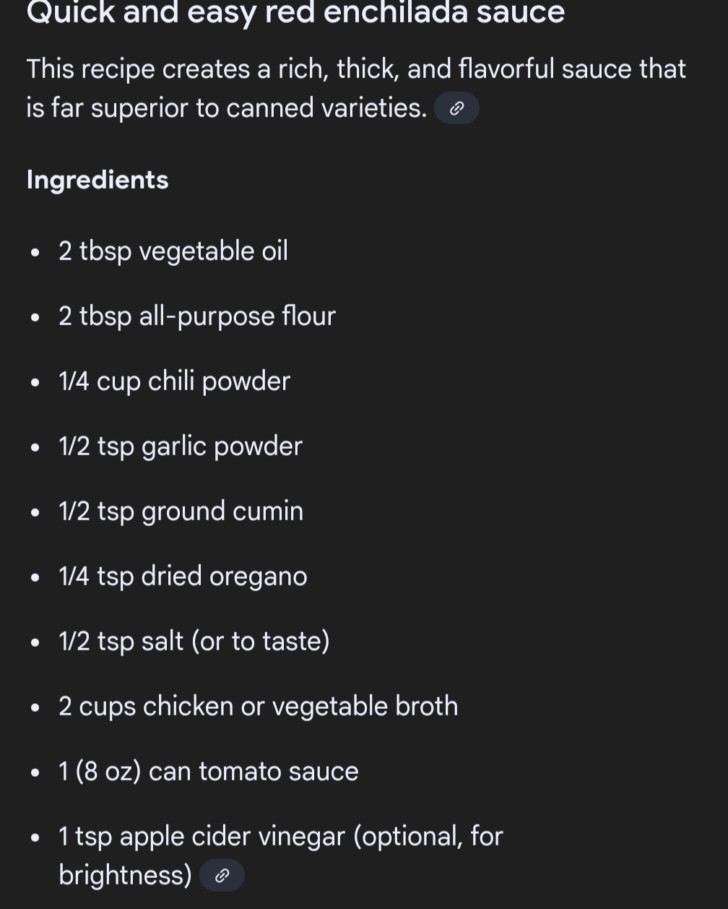Select the recipe description paragraph text
The height and width of the screenshot is (909, 728).
[x=355, y=88]
